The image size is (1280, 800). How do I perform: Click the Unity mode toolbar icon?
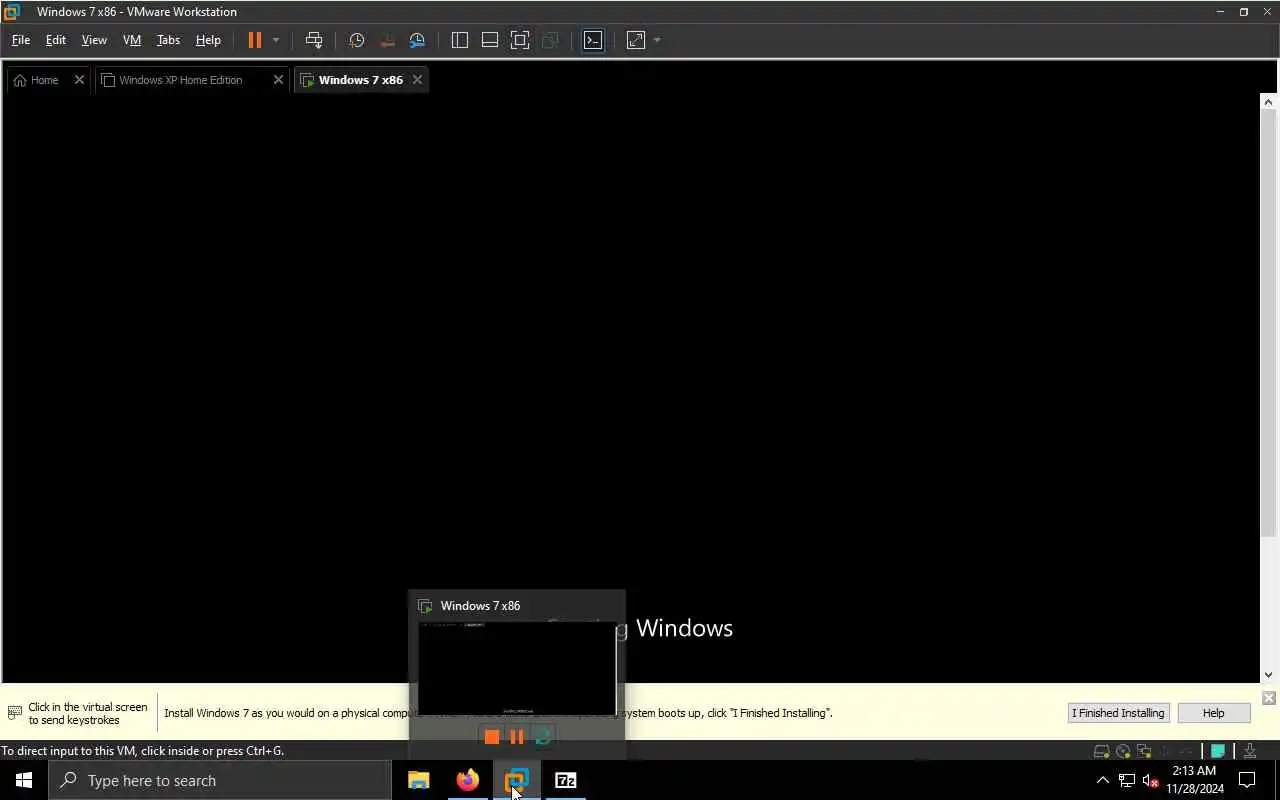(550, 40)
